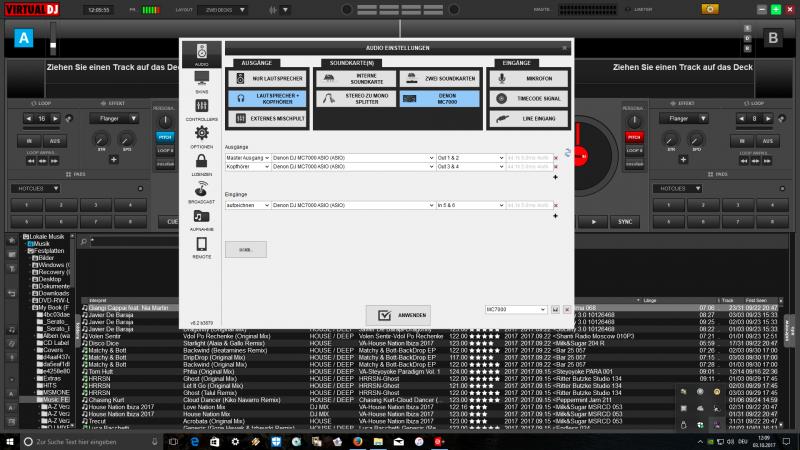
Task: Open aufzeichnen input type dropdown
Action: coord(247,206)
